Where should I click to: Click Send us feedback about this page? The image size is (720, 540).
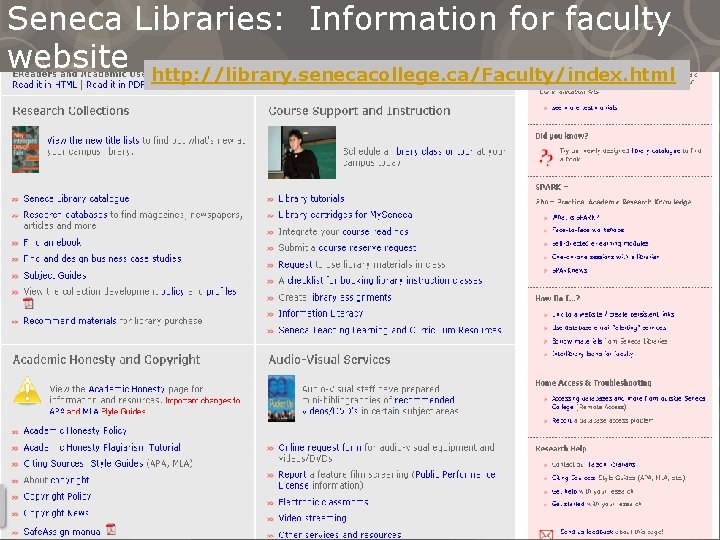611,532
